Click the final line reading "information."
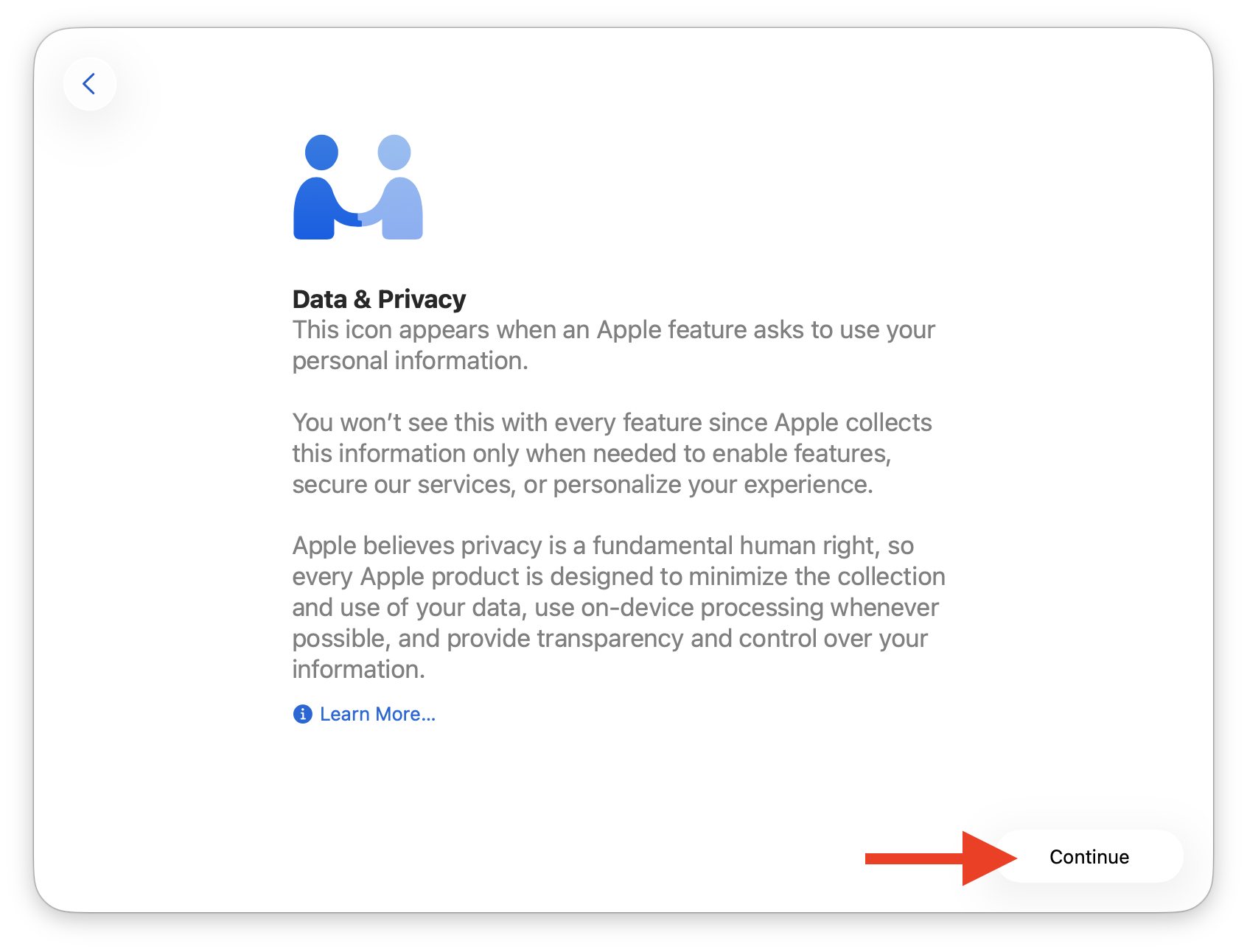Image resolution: width=1247 pixels, height=952 pixels. [x=358, y=669]
